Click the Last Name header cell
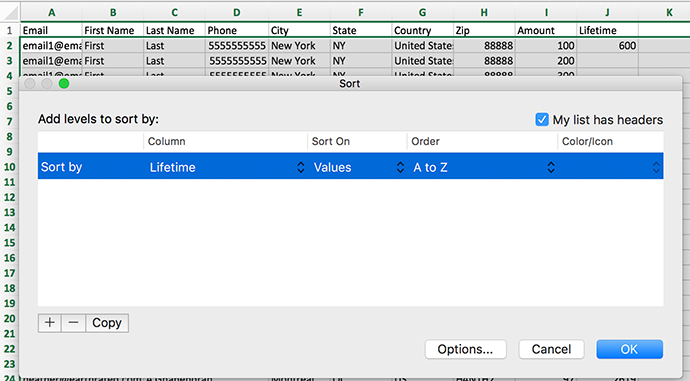 175,30
